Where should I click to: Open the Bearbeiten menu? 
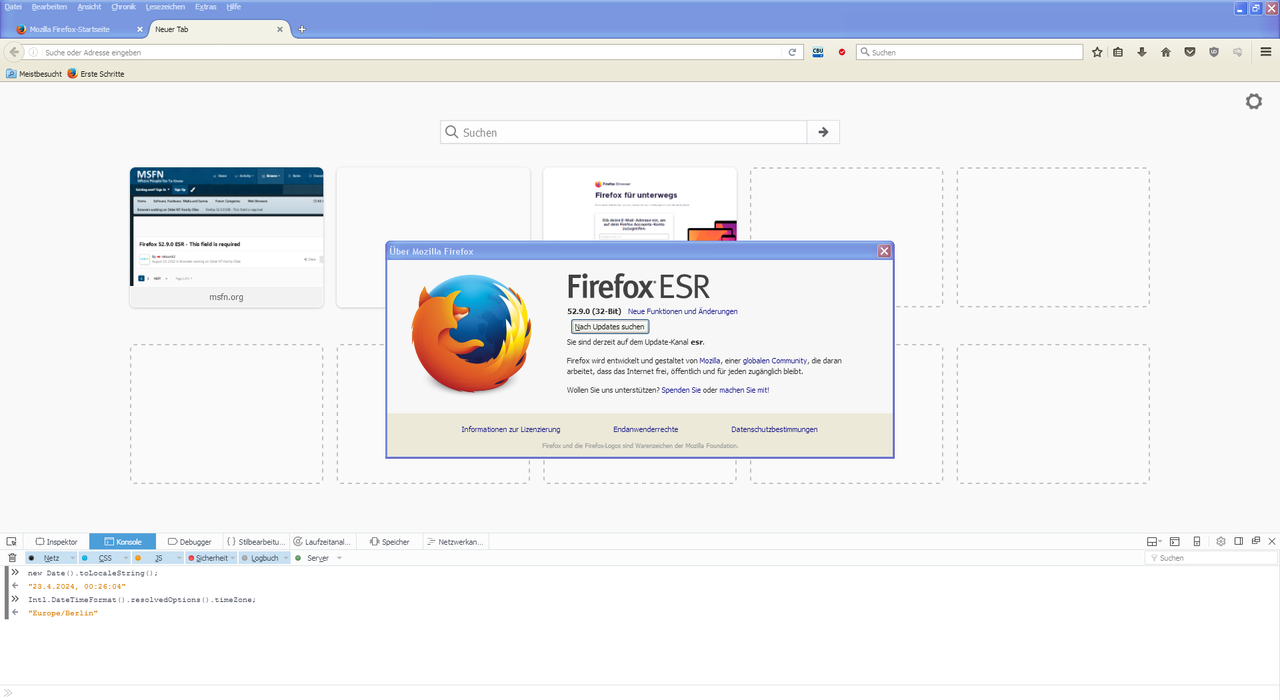point(49,7)
